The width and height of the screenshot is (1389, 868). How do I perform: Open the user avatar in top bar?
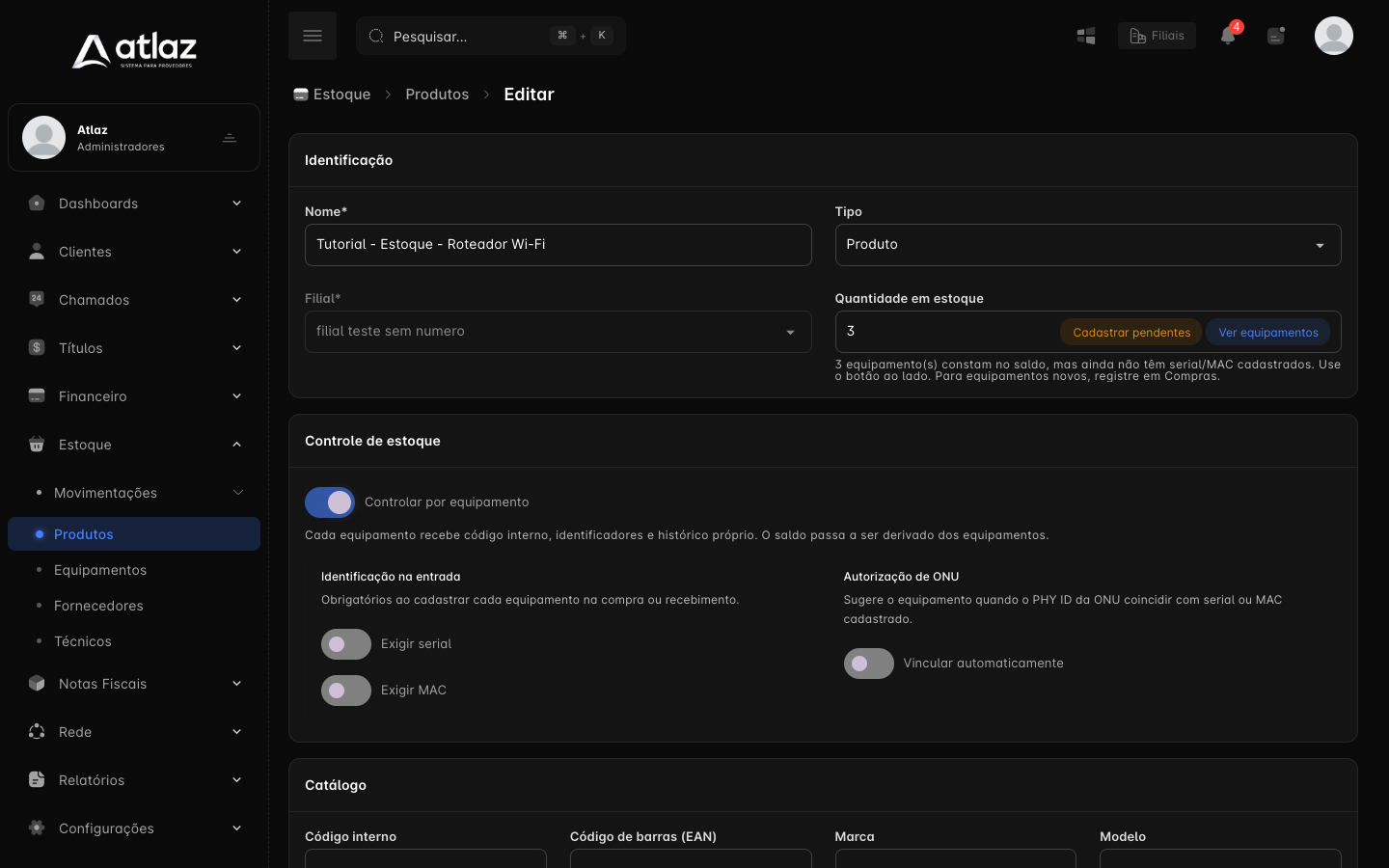coord(1334,36)
